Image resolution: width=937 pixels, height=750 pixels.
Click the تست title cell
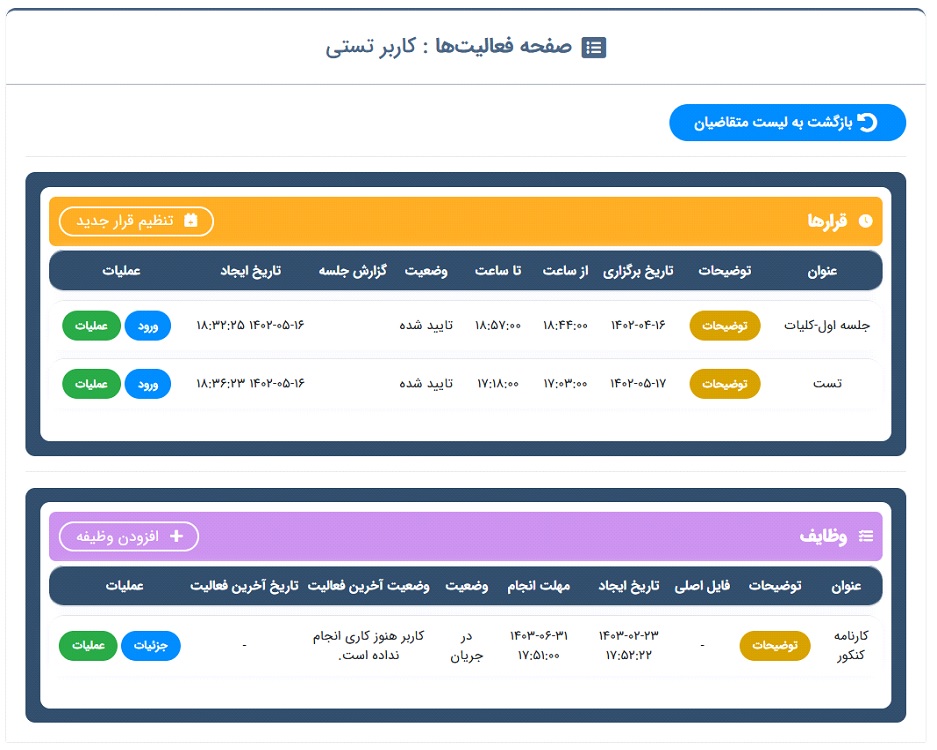pyautogui.click(x=827, y=384)
